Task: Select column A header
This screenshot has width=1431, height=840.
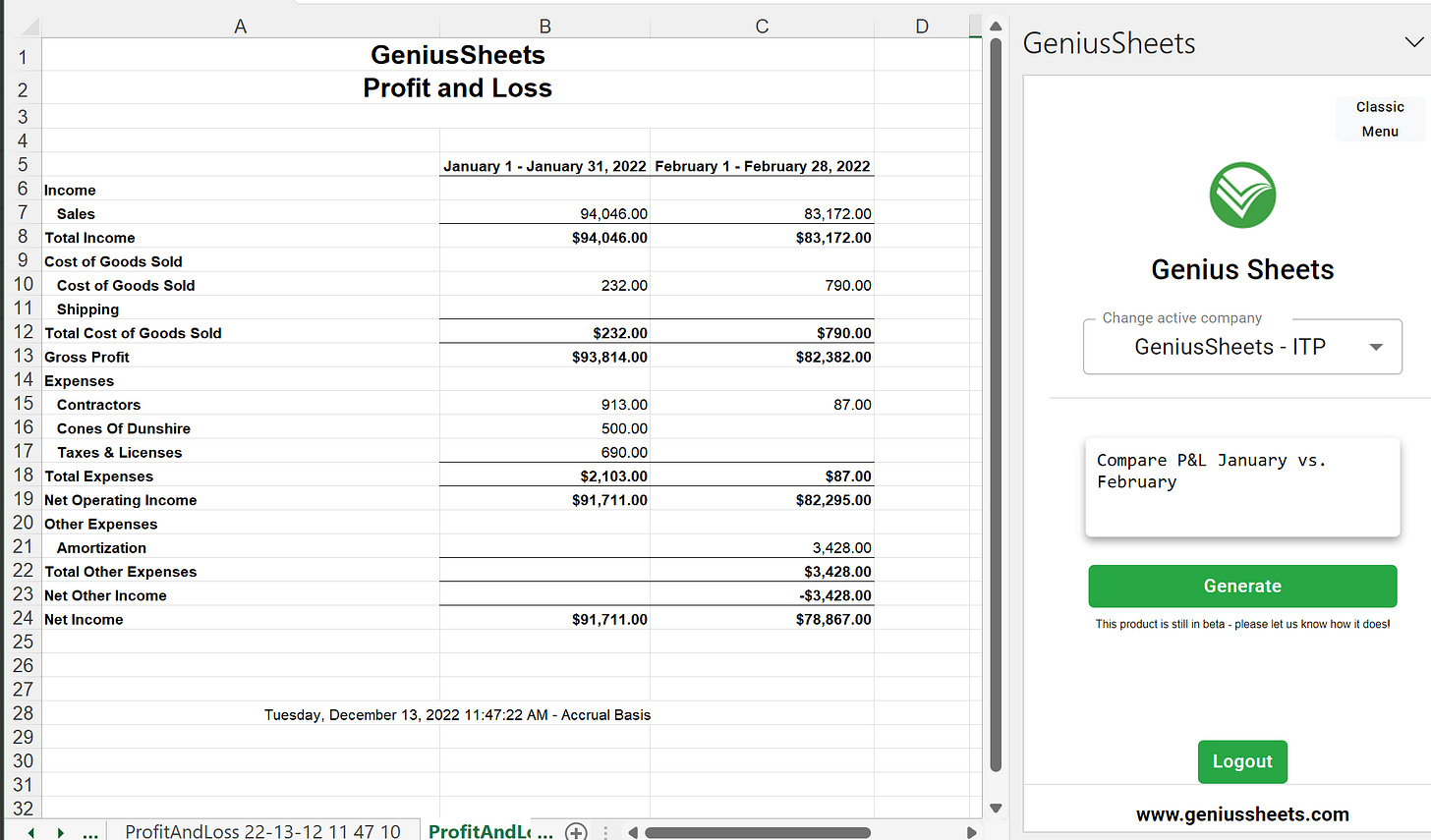Action: pyautogui.click(x=240, y=27)
